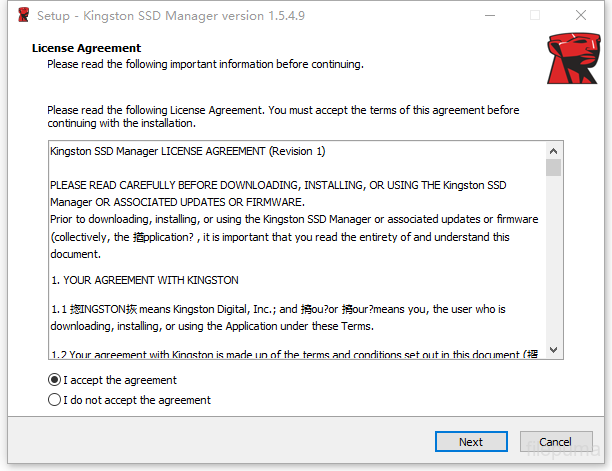Viewport: 612px width, 471px height.
Task: Click the "1. YOUR AGREEMENT WITH KINGSTON" heading
Action: (x=144, y=280)
